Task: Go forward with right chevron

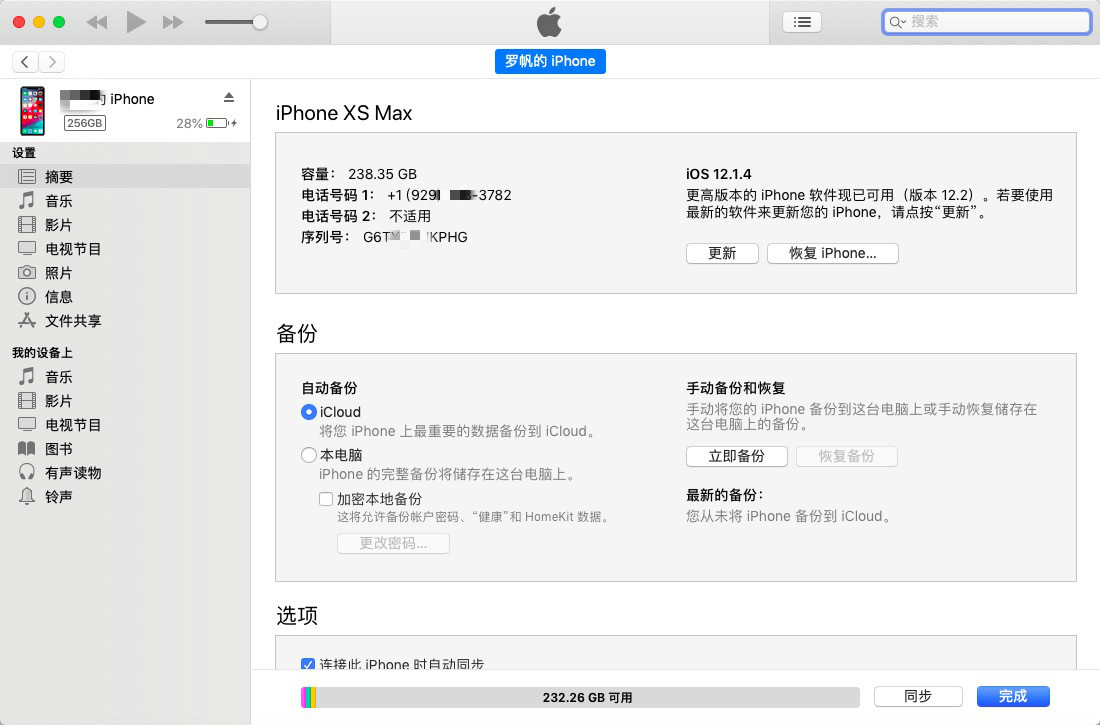Action: click(52, 62)
